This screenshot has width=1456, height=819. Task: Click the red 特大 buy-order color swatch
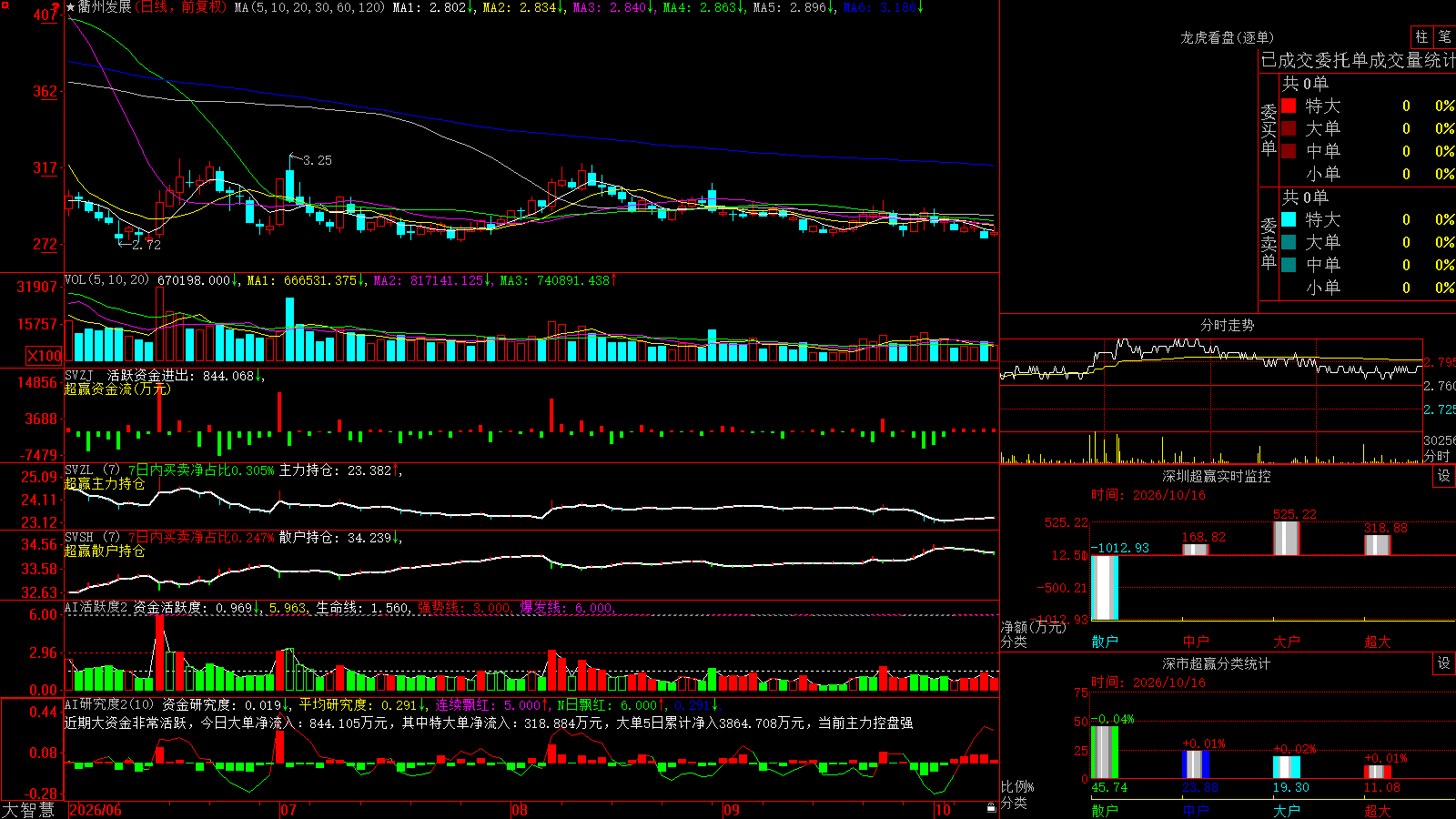(x=1289, y=106)
